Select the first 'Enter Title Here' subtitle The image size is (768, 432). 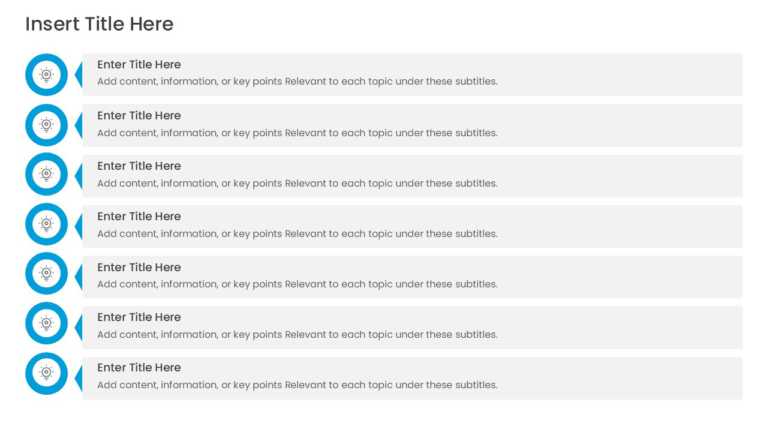(139, 65)
